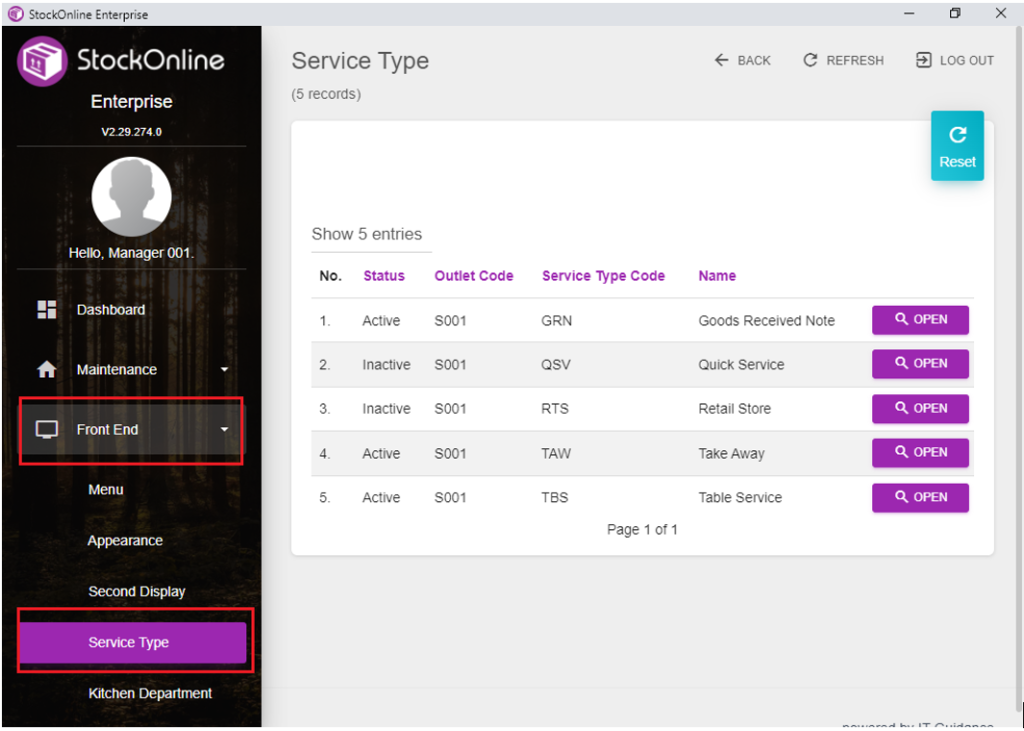Open the Quick Service record

click(920, 364)
